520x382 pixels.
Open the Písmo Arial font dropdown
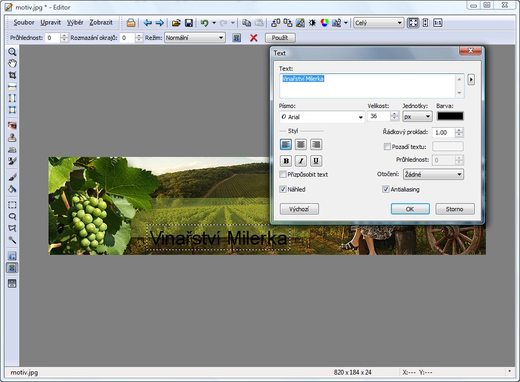[322, 117]
